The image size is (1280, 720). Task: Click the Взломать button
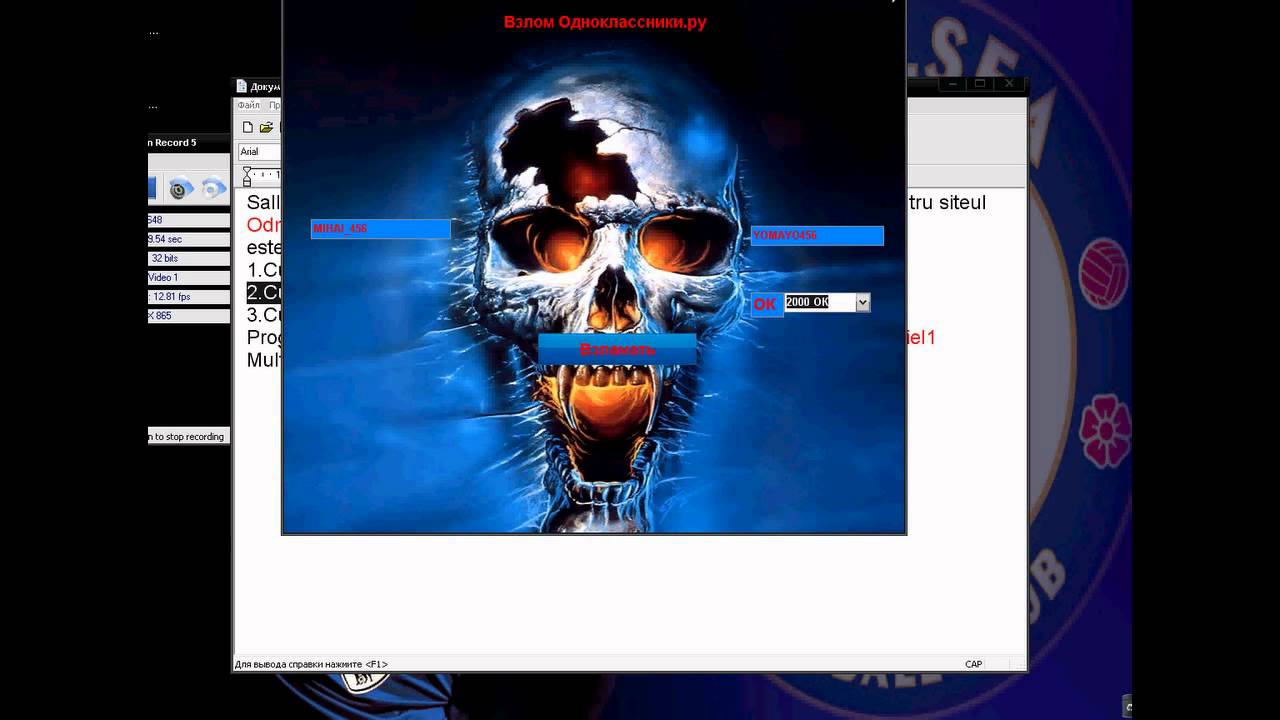coord(617,349)
